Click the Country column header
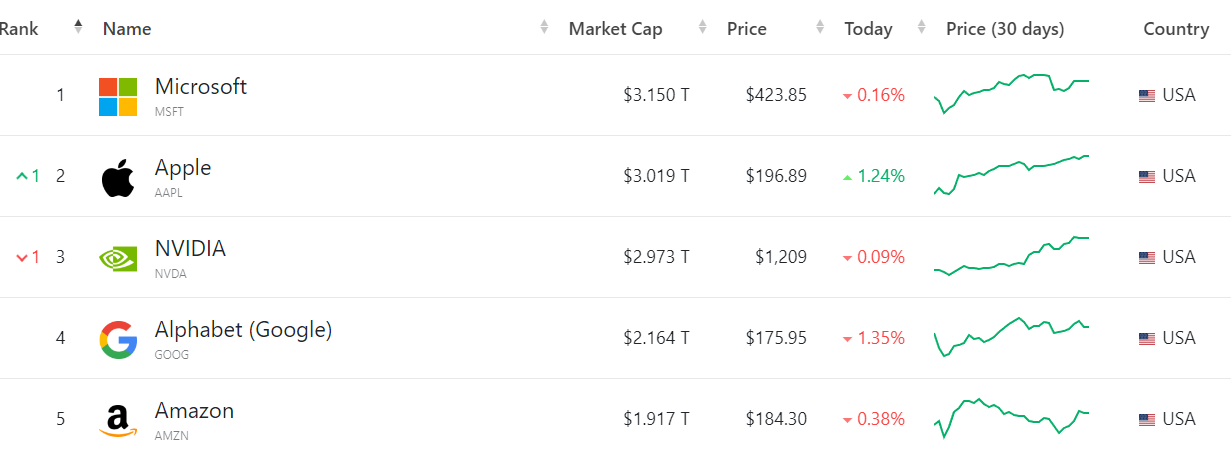 pyautogui.click(x=1176, y=29)
